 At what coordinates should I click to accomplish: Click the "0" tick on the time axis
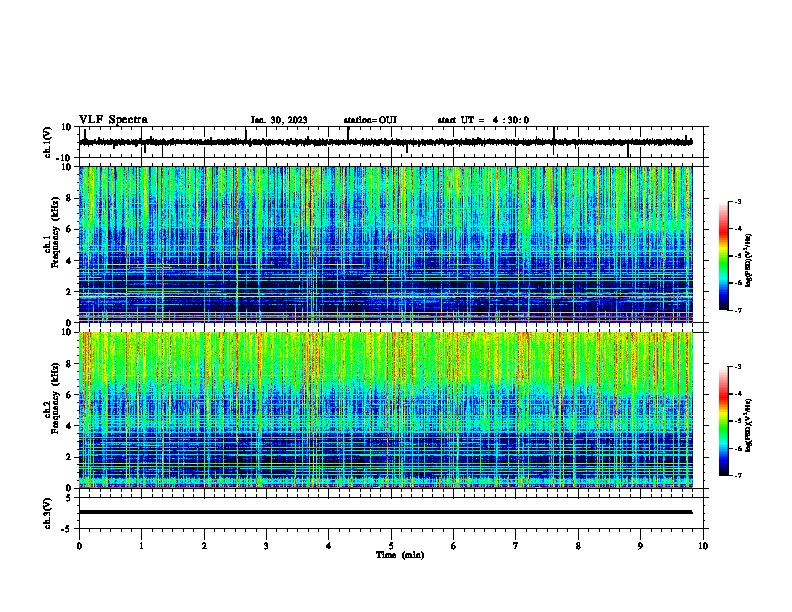click(79, 546)
